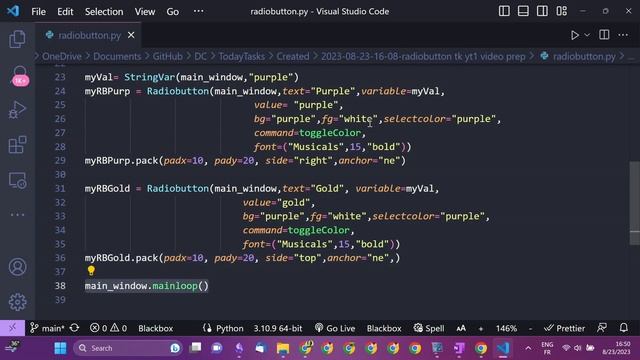Choose the 3.10.9 64-bit interpreter
Image resolution: width=640 pixels, height=360 pixels.
pos(278,328)
